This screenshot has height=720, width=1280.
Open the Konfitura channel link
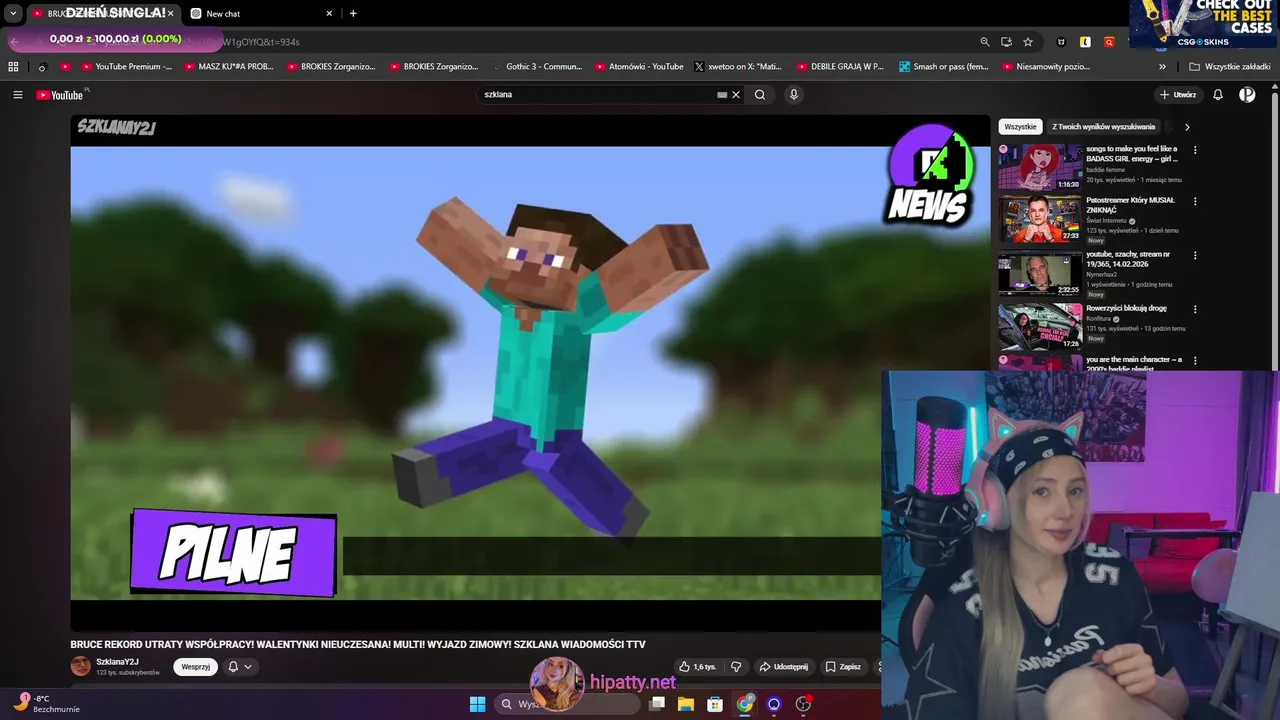(1099, 319)
